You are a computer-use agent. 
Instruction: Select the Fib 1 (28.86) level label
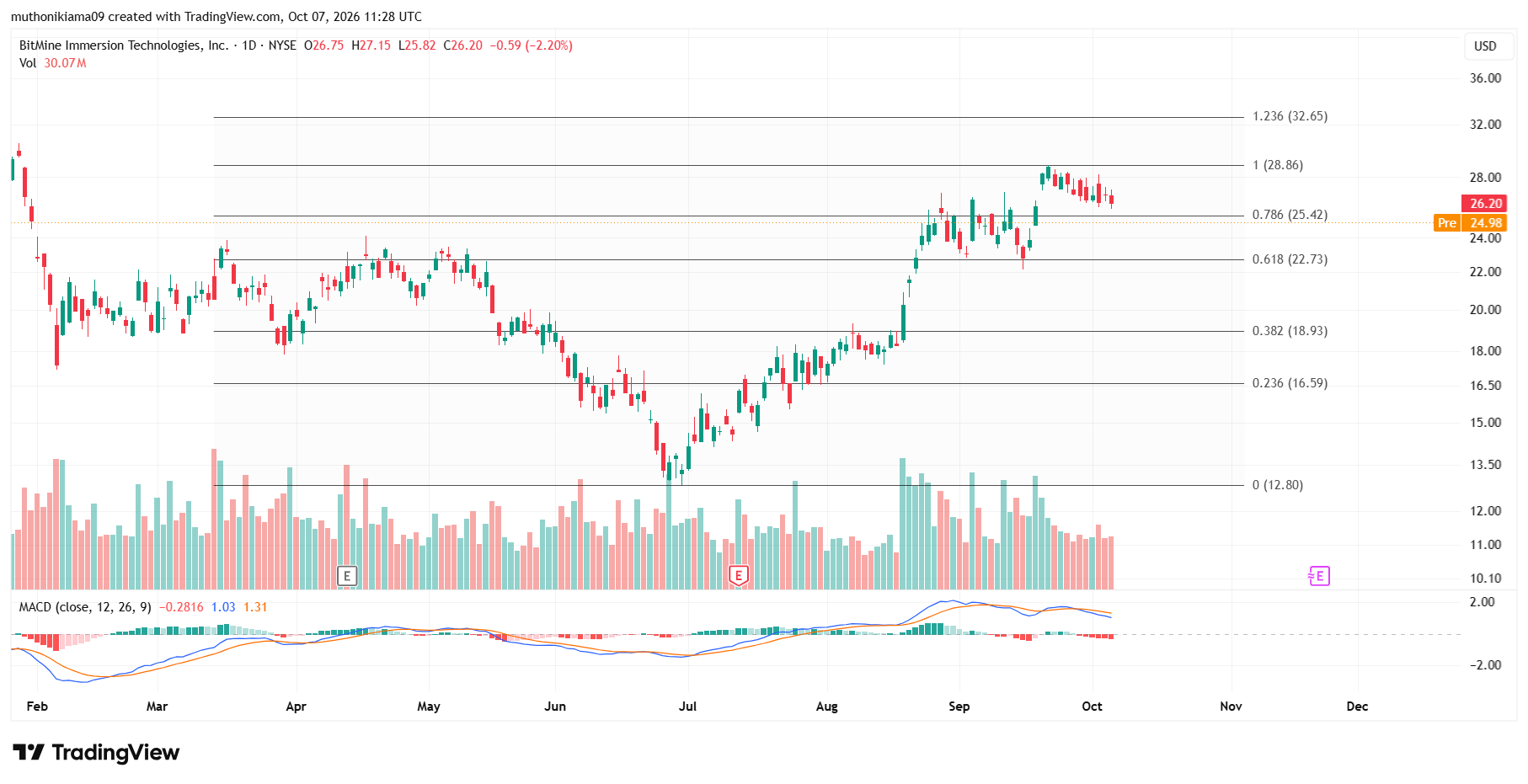click(x=1278, y=165)
